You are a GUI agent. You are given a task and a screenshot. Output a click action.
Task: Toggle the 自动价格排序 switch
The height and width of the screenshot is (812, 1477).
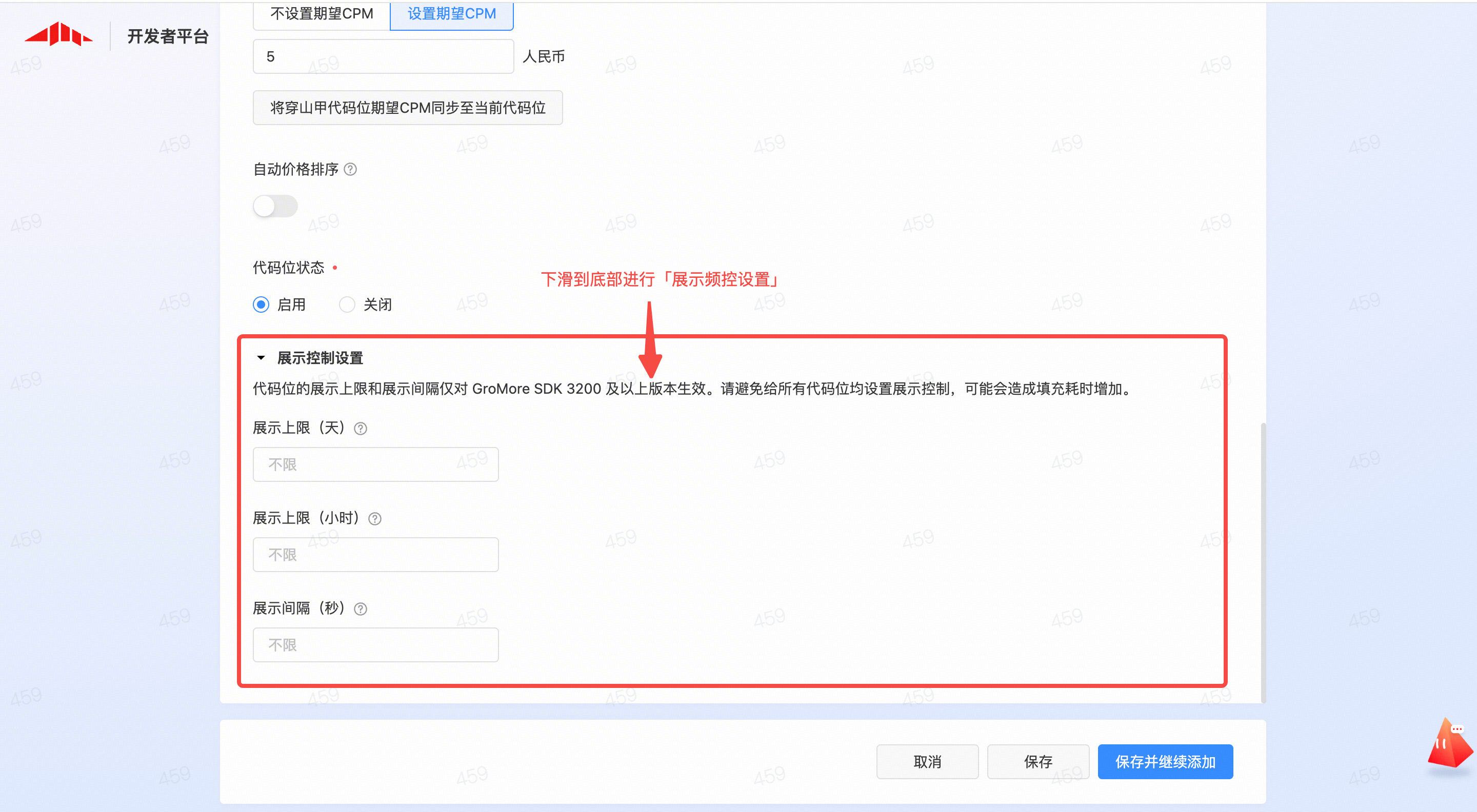point(275,206)
